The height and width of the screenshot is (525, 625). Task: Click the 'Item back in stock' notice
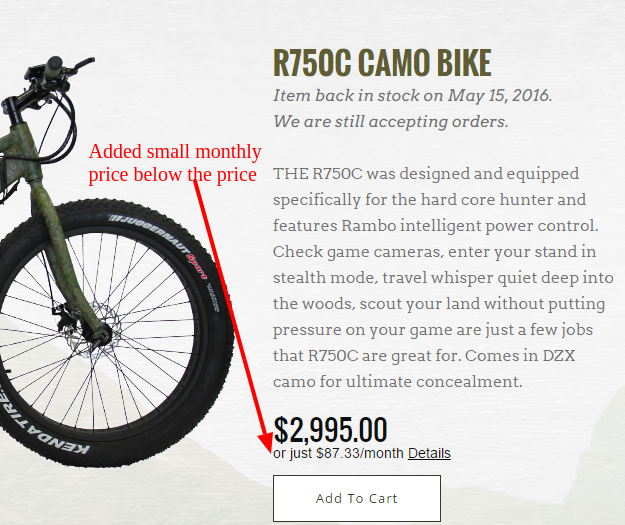pos(413,96)
